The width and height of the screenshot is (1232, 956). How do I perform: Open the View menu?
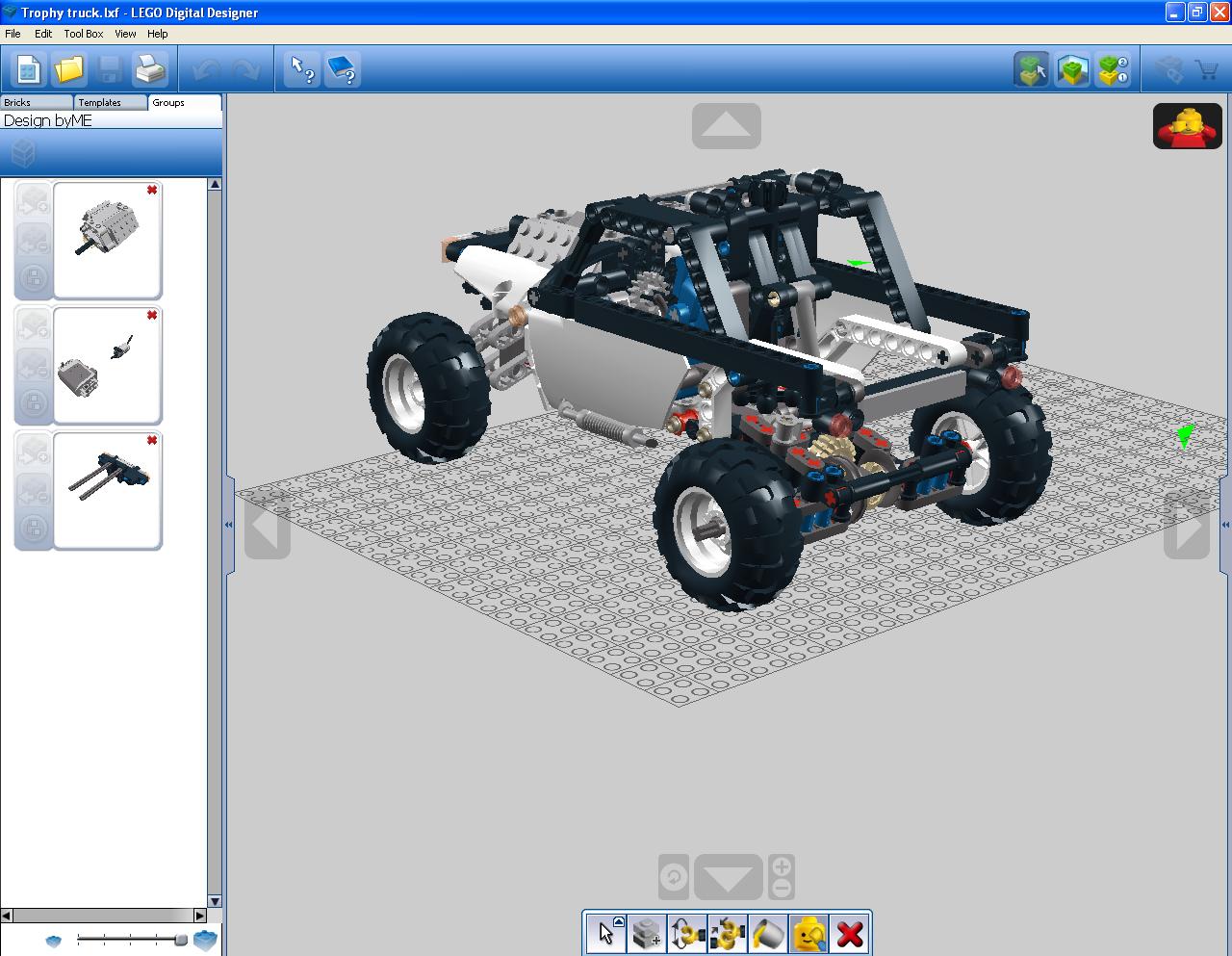(125, 34)
